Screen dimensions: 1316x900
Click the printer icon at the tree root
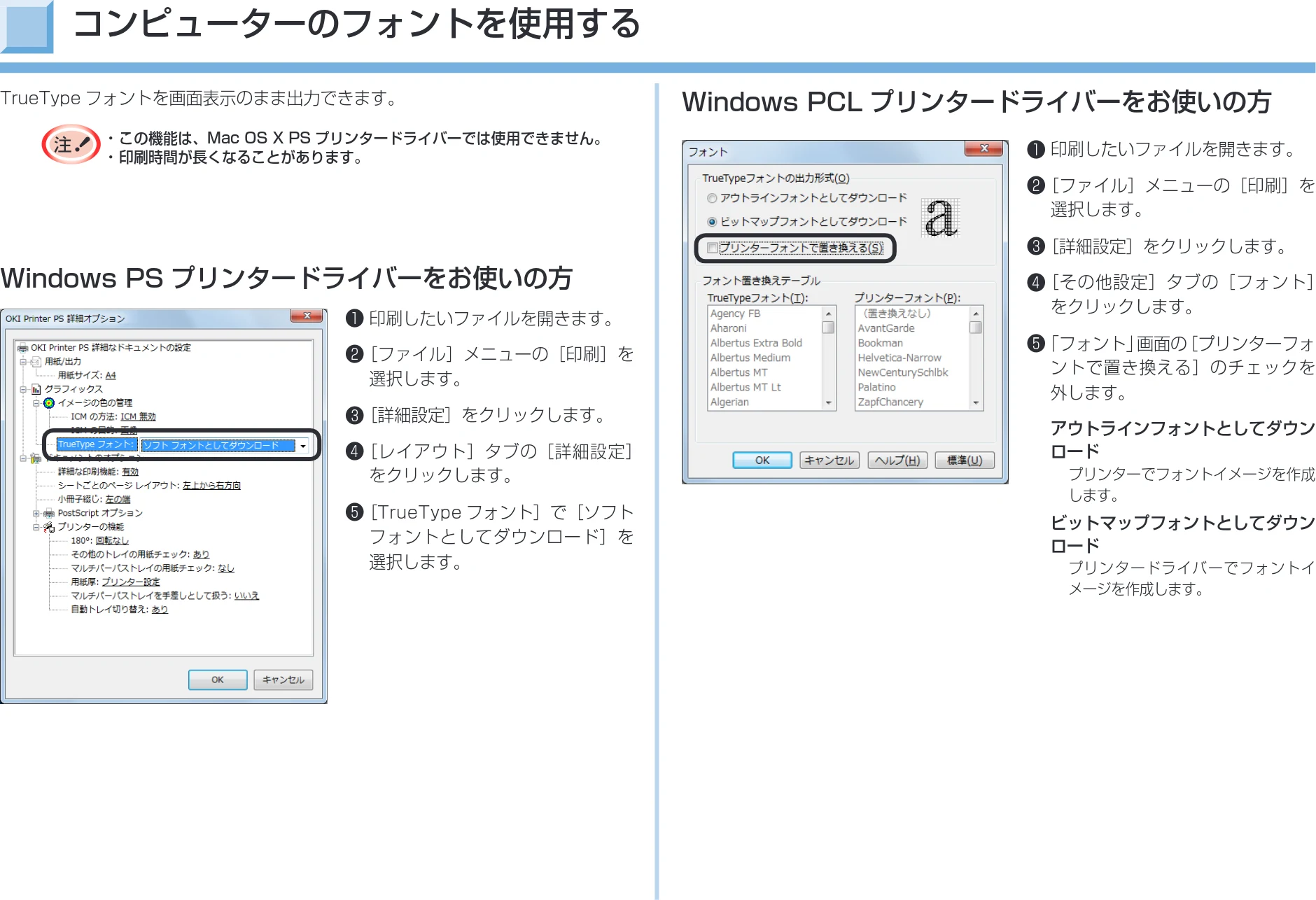point(23,348)
